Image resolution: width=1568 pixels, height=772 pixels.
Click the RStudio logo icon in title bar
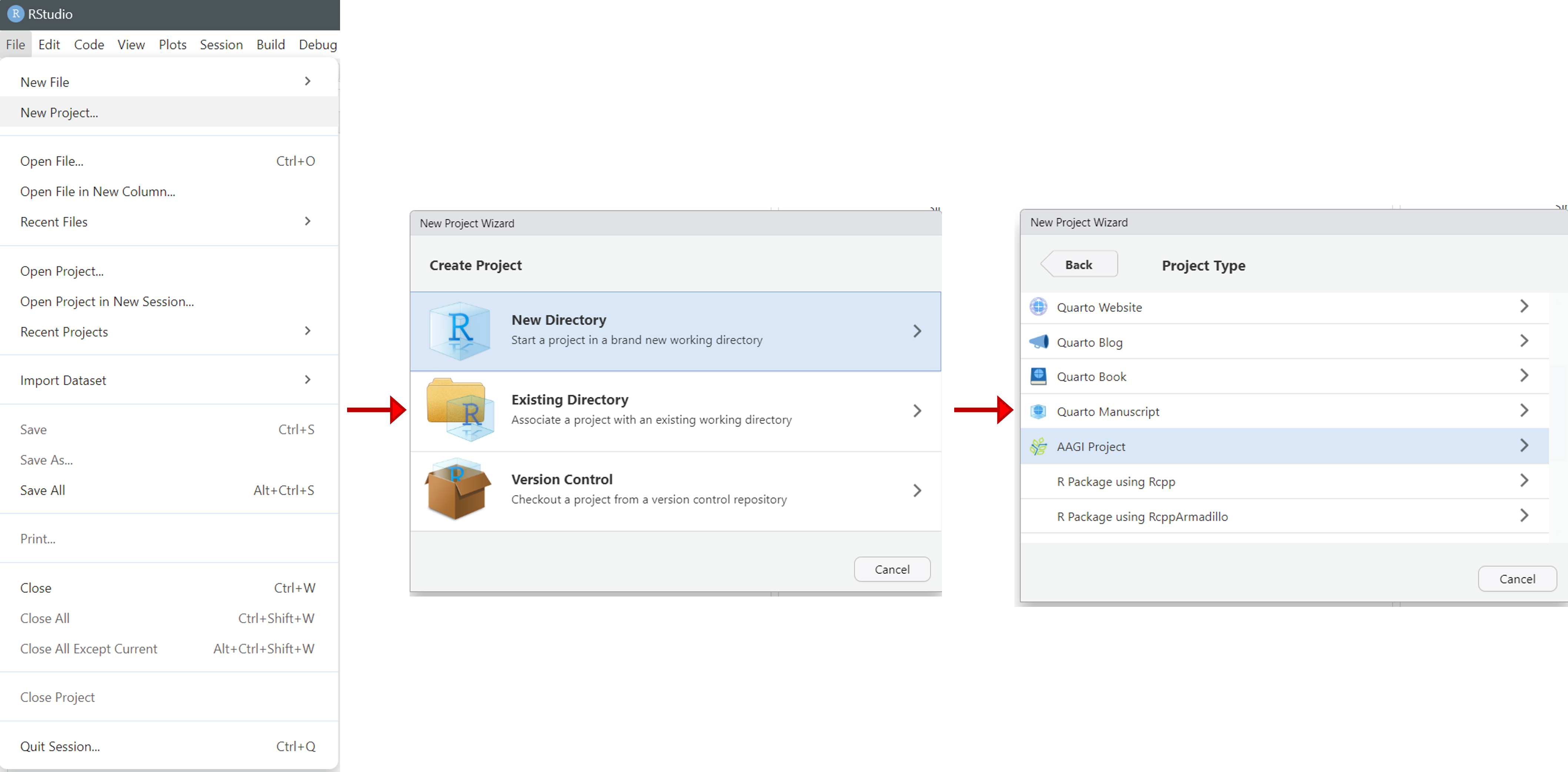15,13
